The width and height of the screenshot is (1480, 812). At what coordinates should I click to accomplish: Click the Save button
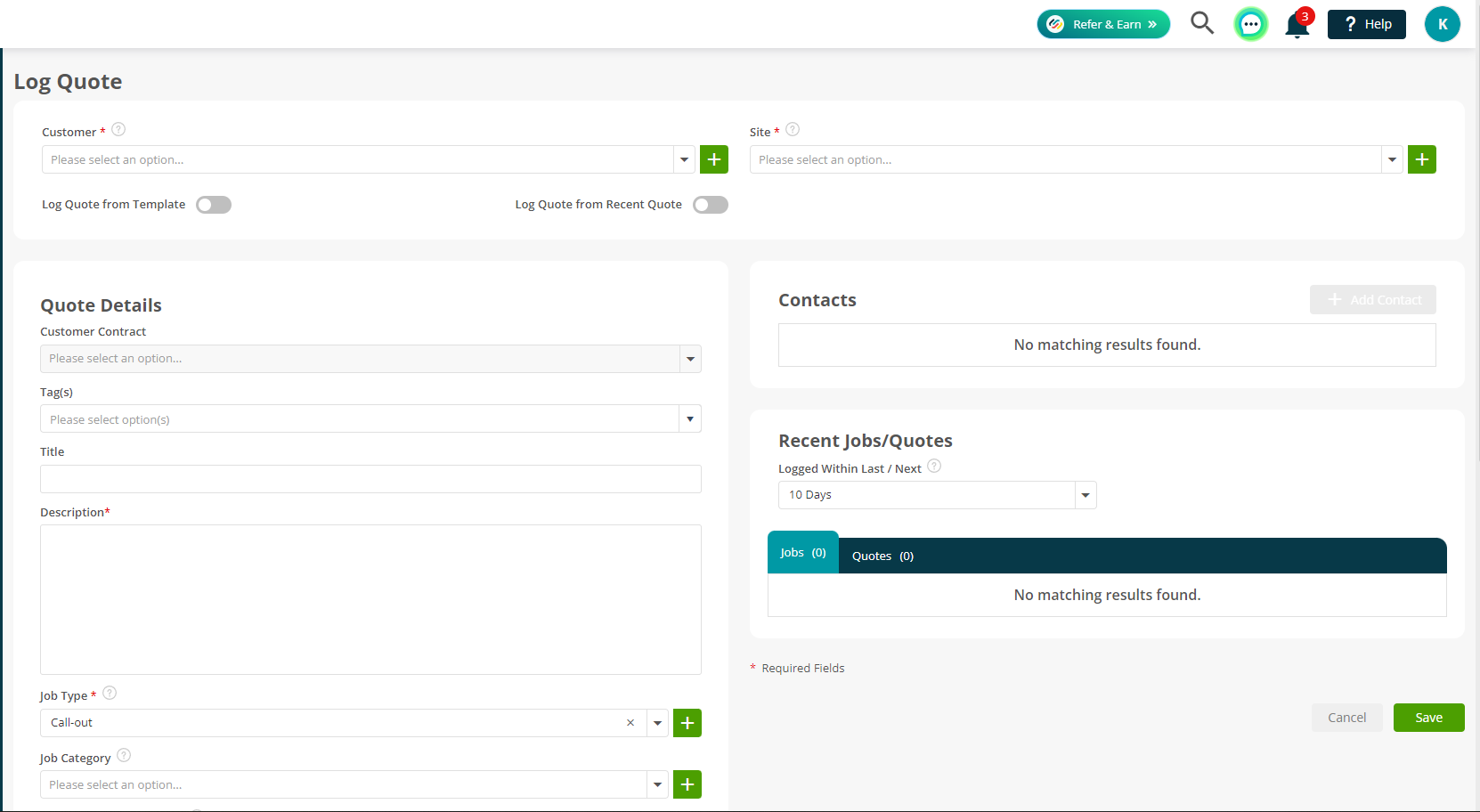(x=1428, y=718)
